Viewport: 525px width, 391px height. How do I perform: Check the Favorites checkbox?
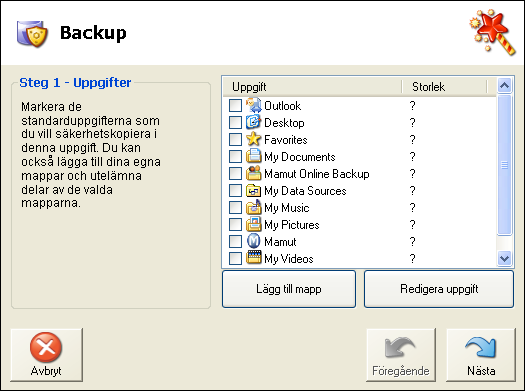click(235, 139)
